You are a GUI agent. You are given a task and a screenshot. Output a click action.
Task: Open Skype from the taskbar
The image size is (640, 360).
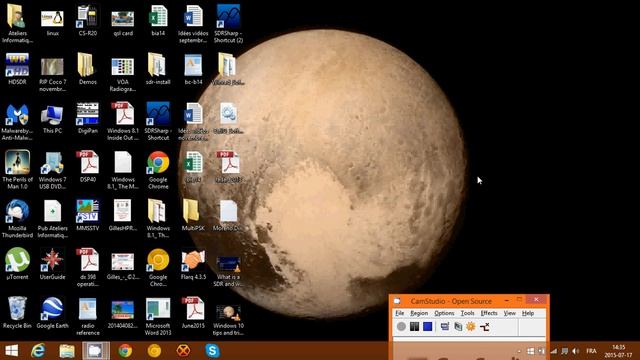[x=212, y=351]
